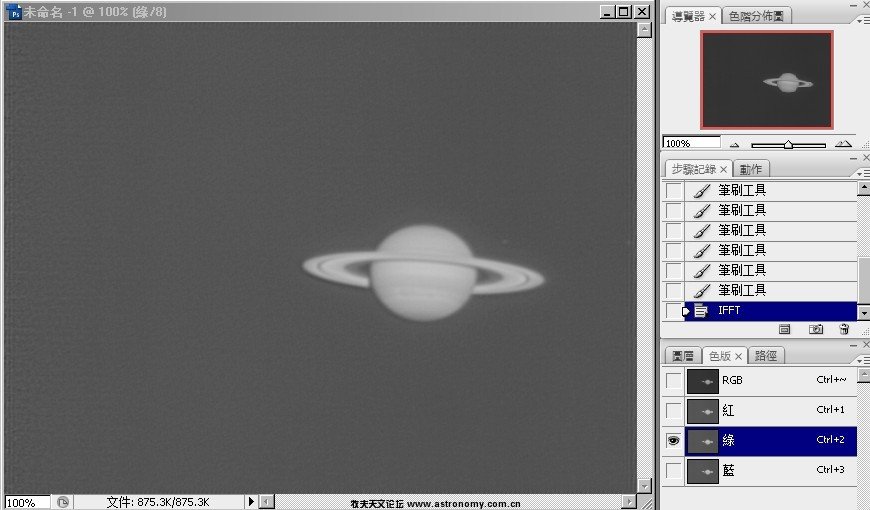
Task: Click brush icon of the 筆刷工具 step directly above IFFT
Action: (701, 291)
